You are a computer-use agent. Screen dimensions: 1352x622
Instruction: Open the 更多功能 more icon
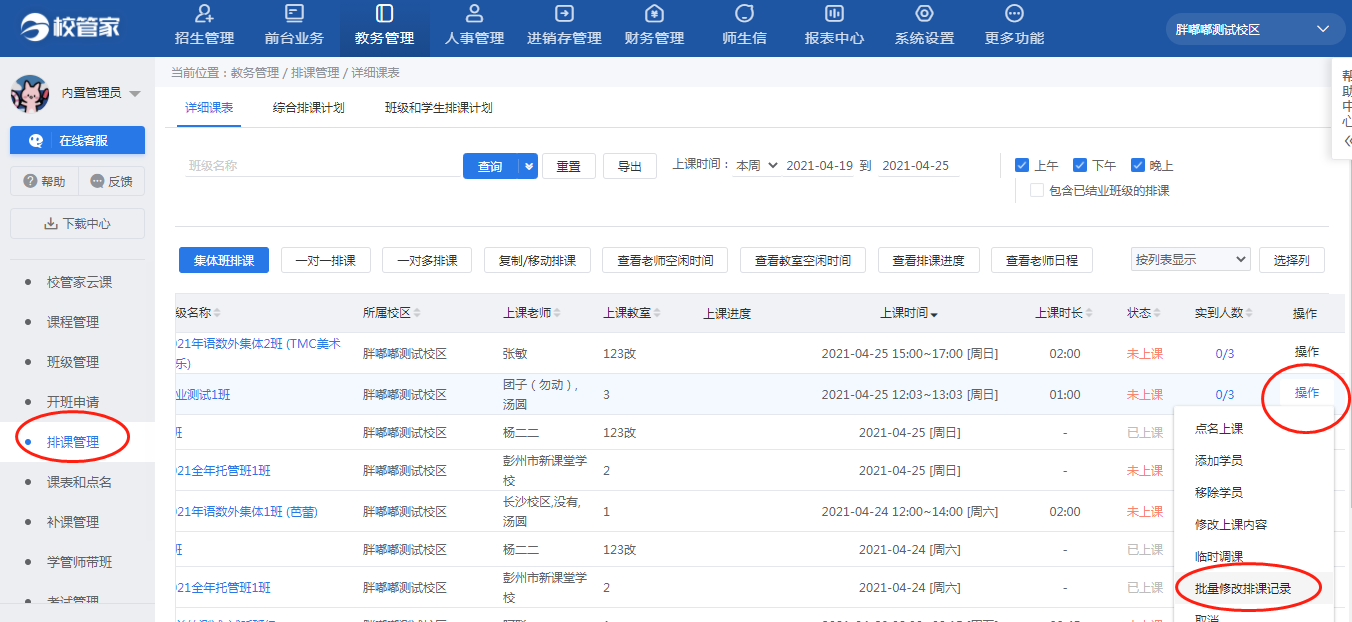pyautogui.click(x=1014, y=14)
